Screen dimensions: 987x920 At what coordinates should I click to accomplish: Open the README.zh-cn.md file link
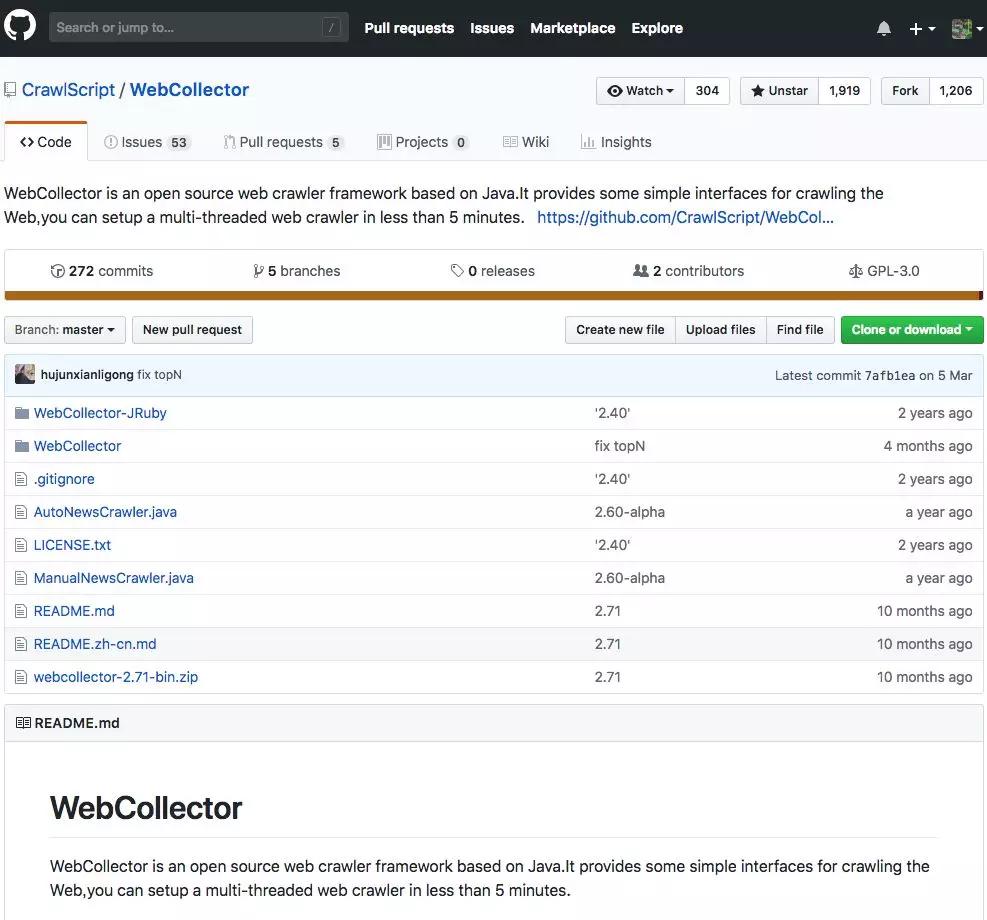(95, 644)
